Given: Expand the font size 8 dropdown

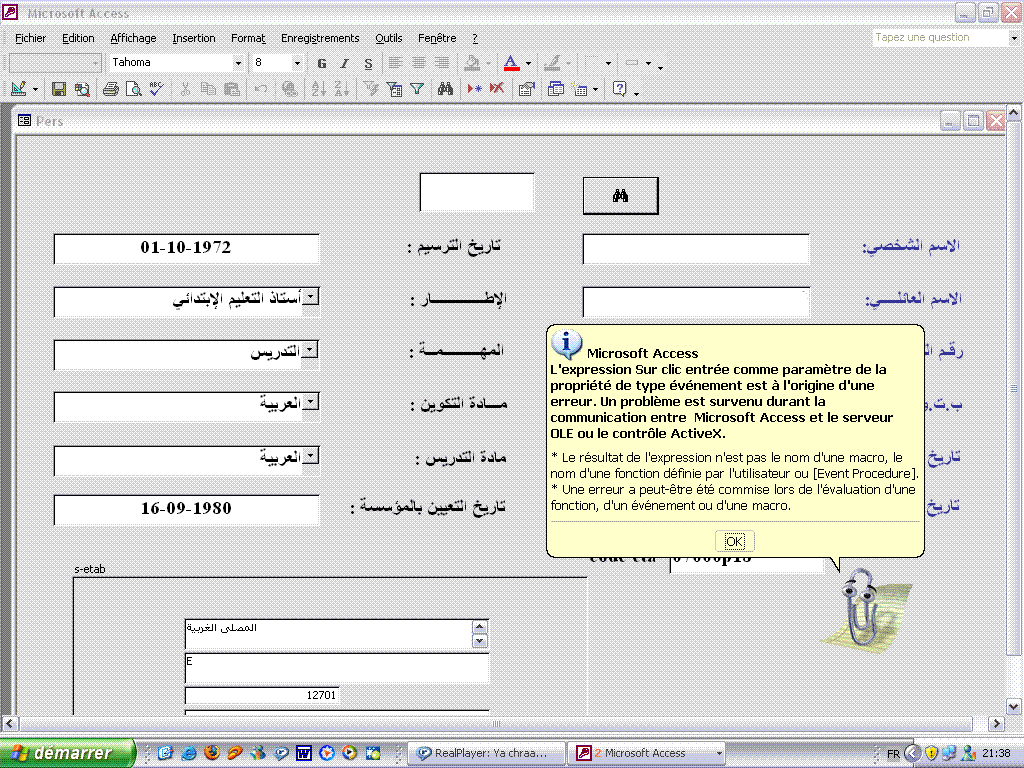Looking at the screenshot, I should [x=297, y=63].
